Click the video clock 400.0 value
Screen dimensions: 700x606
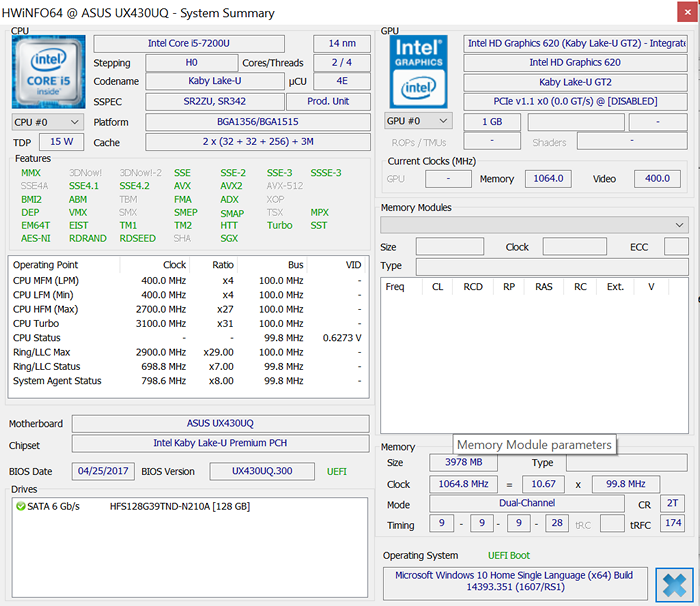(x=657, y=179)
